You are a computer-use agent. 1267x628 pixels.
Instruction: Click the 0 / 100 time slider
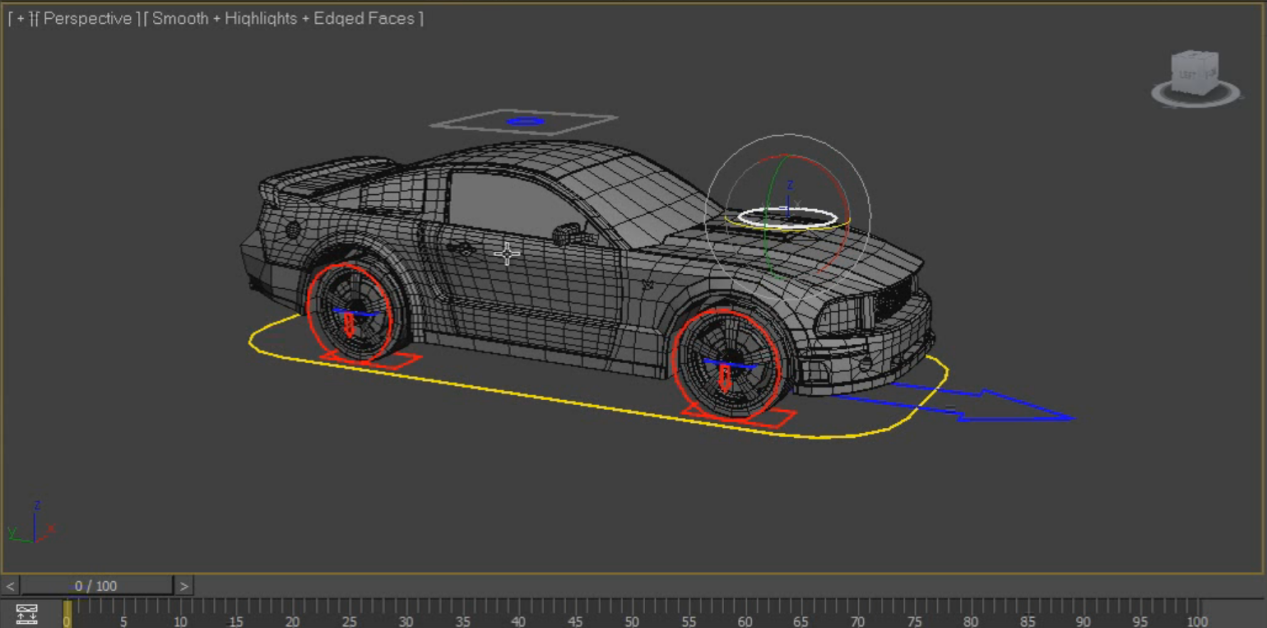tap(96, 586)
